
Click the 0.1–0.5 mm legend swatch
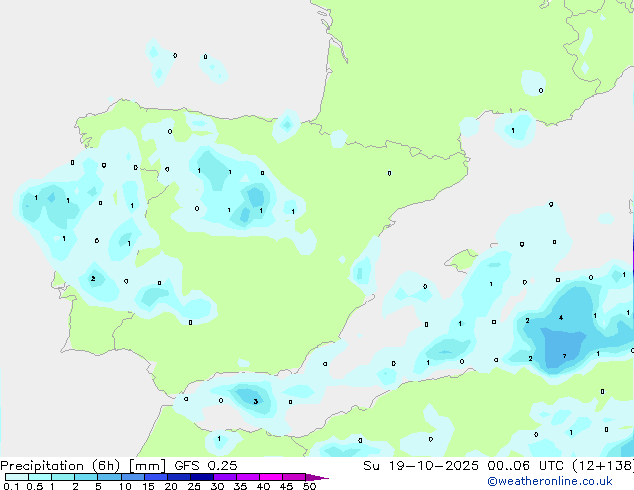coord(17,477)
